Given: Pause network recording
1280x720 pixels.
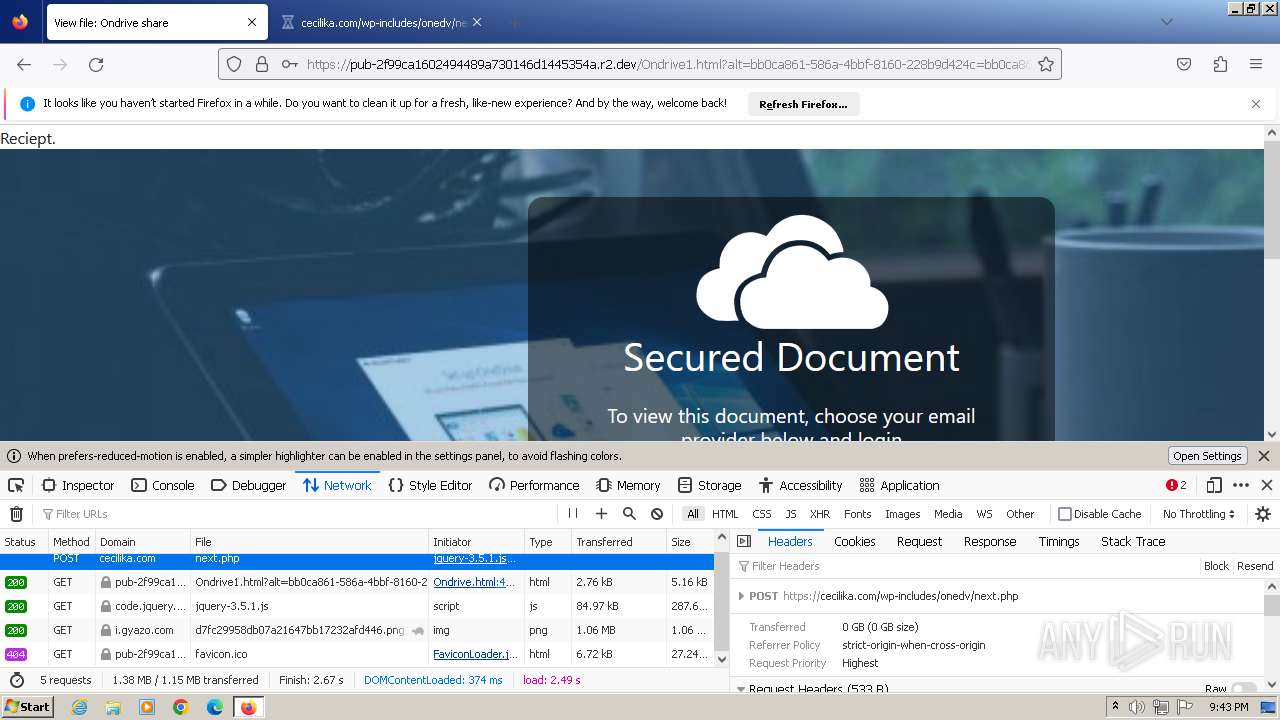Looking at the screenshot, I should 573,514.
